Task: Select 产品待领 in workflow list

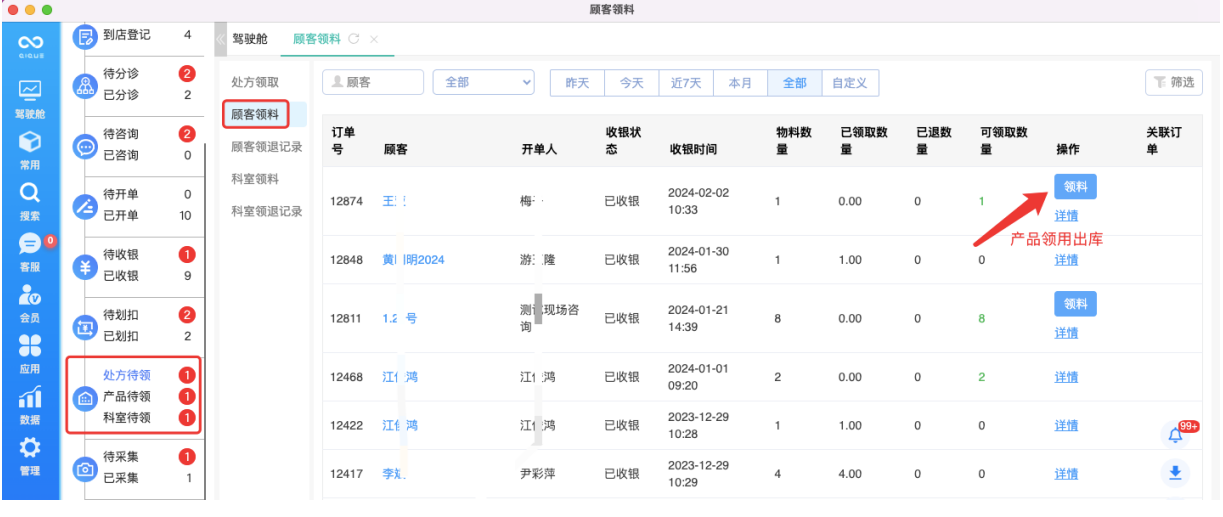Action: 127,397
